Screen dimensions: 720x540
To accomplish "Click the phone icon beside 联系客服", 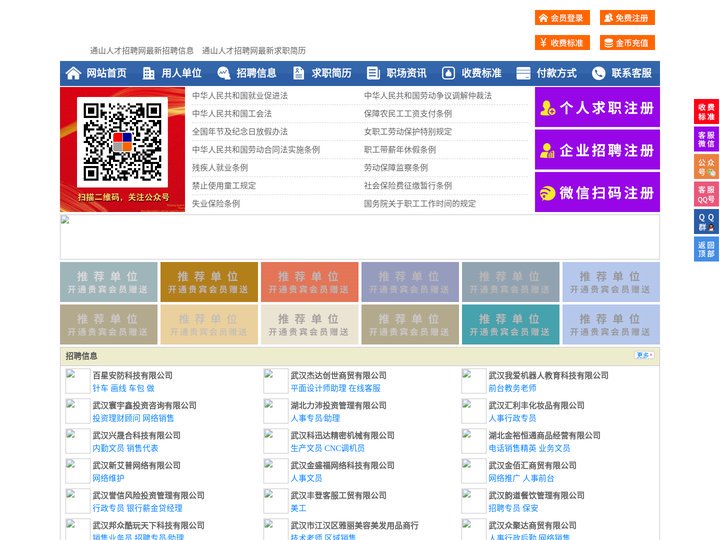I will (x=598, y=73).
